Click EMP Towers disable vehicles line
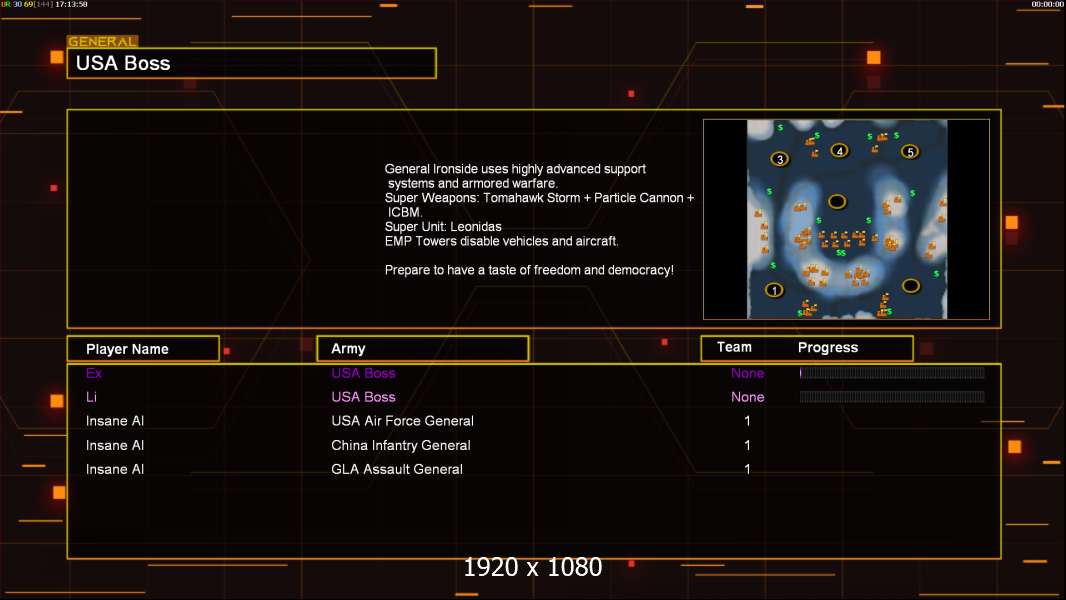The width and height of the screenshot is (1066, 600). [x=502, y=241]
